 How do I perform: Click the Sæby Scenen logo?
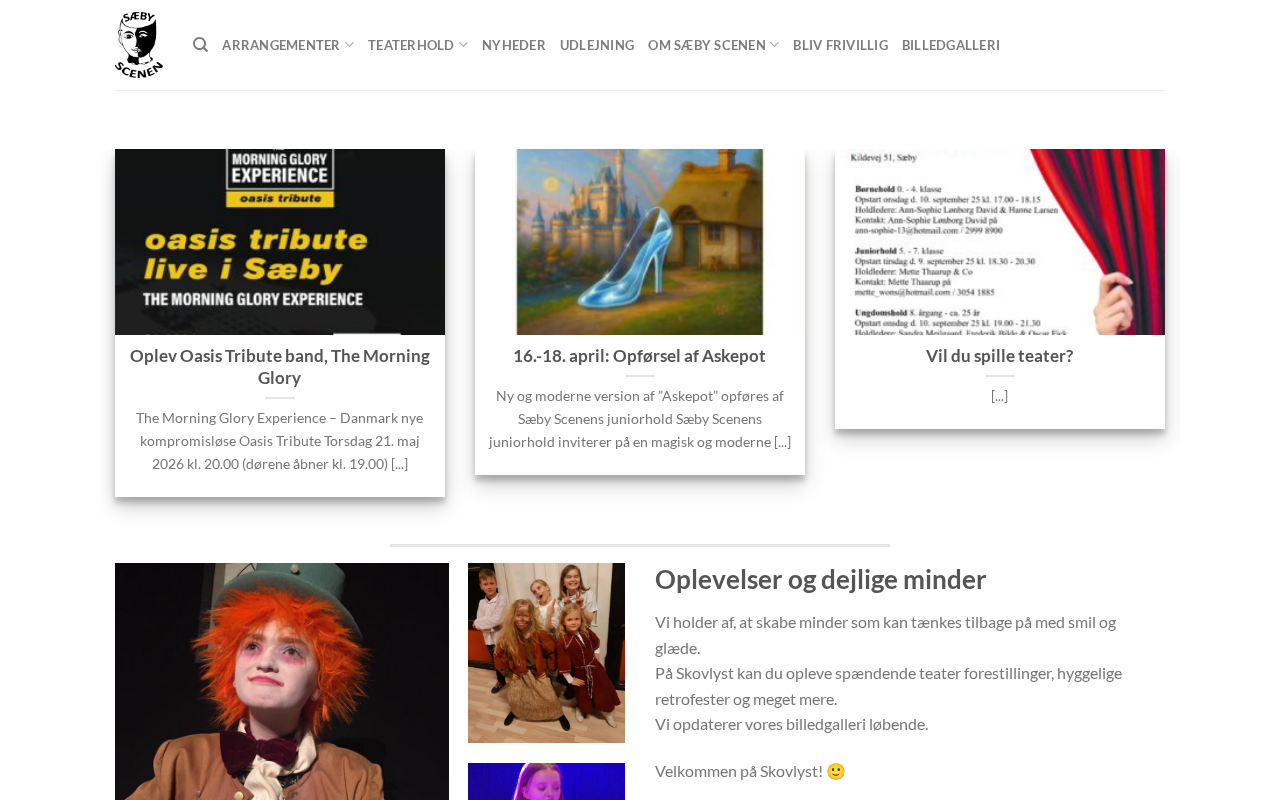point(139,45)
